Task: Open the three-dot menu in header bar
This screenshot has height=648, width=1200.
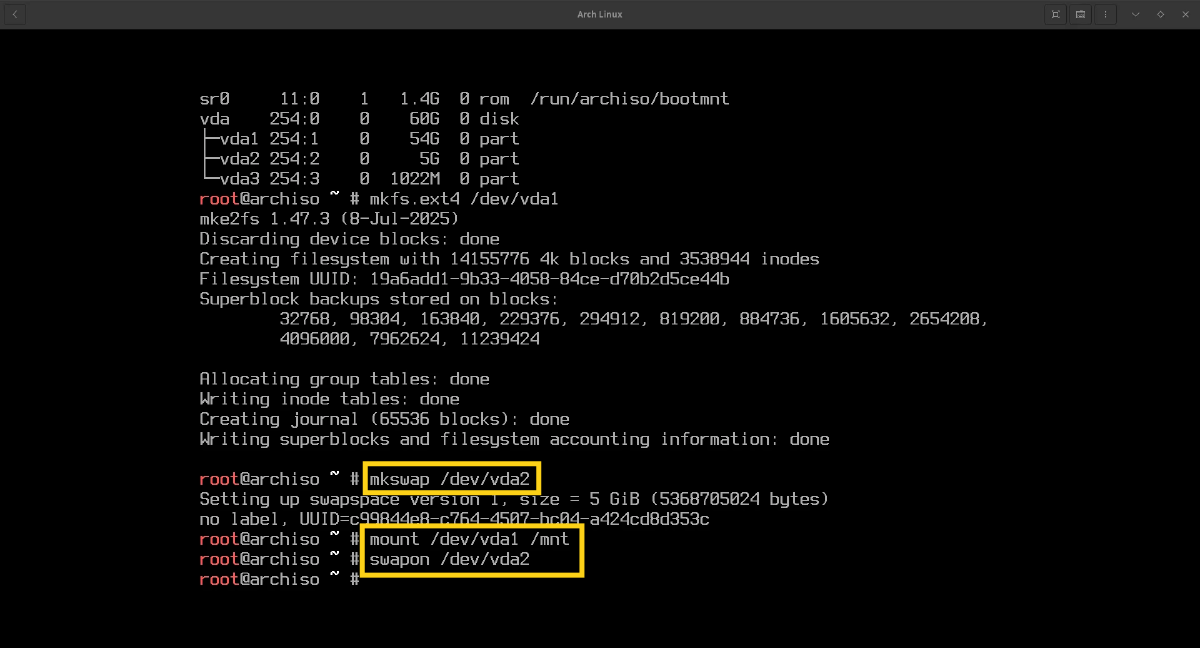Action: click(1106, 14)
